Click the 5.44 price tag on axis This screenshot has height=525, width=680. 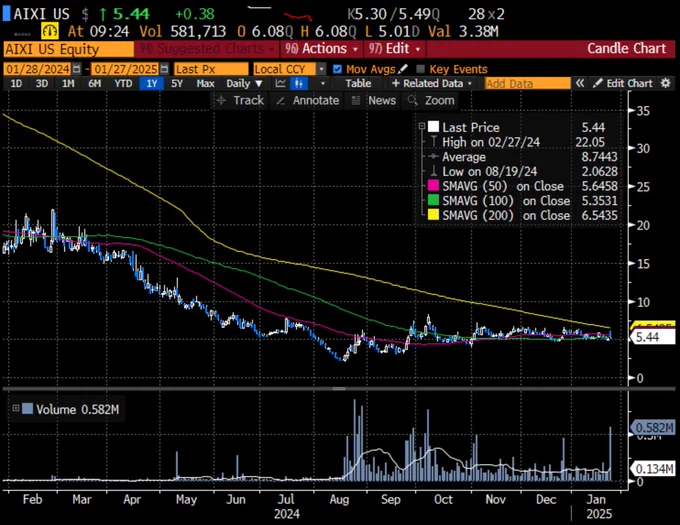(652, 337)
